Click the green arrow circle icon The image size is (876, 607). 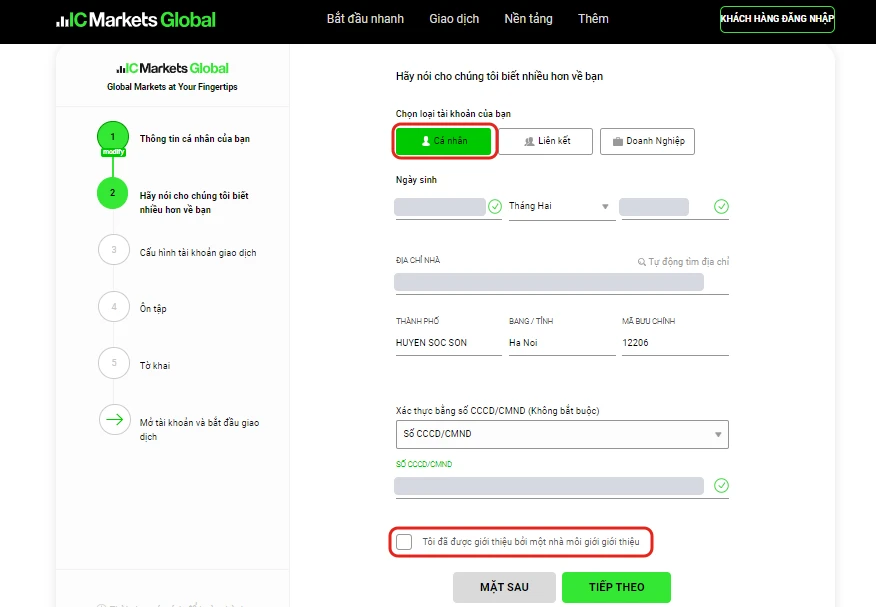[115, 419]
